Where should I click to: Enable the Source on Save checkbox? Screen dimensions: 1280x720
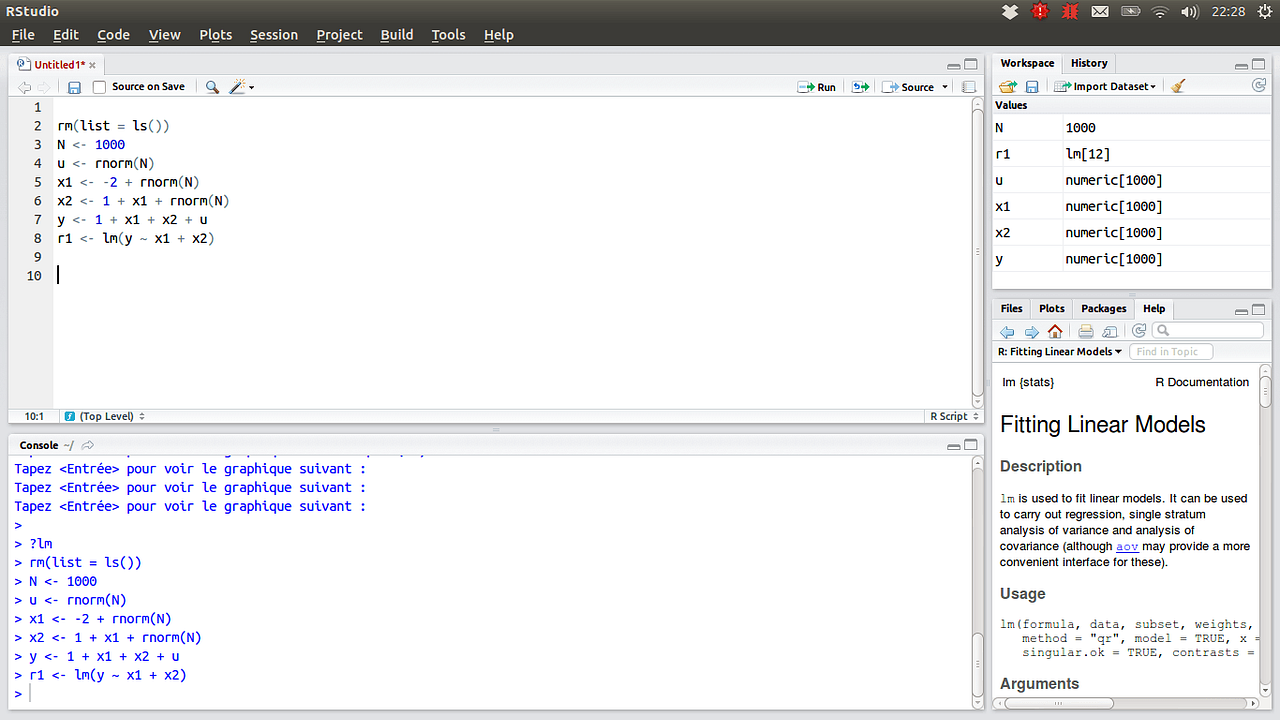[x=98, y=86]
